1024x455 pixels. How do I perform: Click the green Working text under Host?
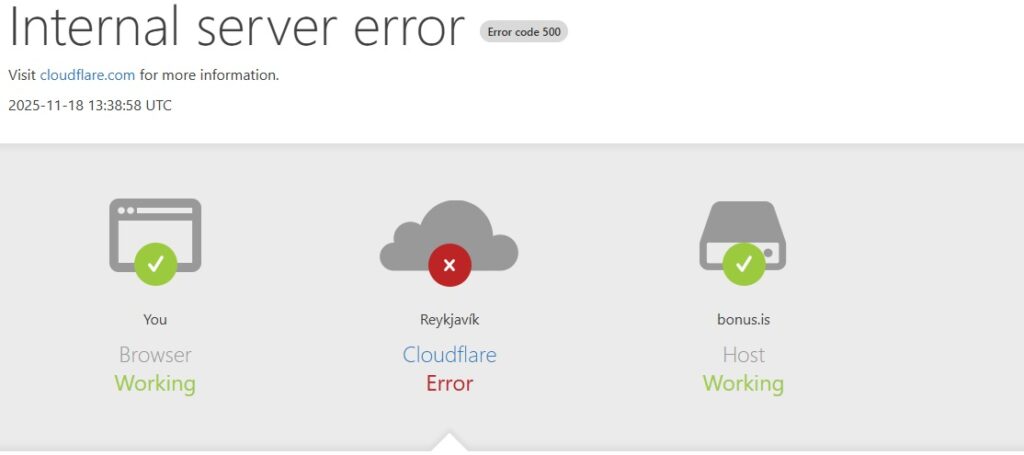pos(743,383)
